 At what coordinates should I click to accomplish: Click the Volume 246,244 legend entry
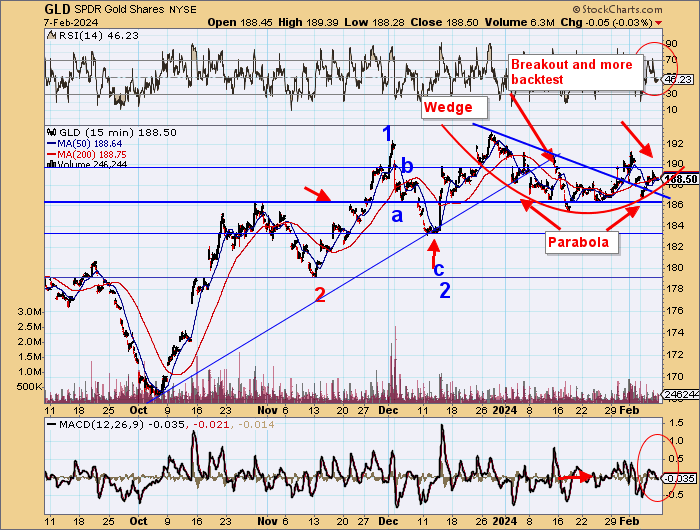coord(92,164)
